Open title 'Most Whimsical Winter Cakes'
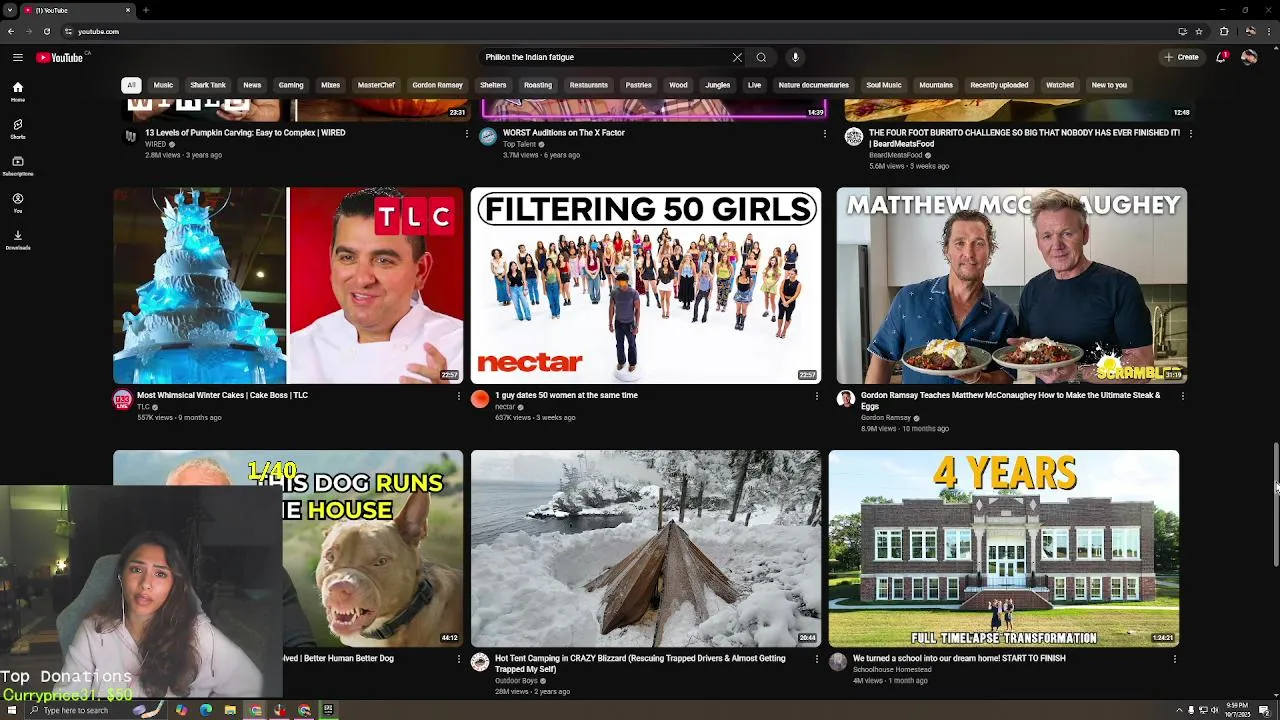Image resolution: width=1280 pixels, height=720 pixels. (x=222, y=395)
